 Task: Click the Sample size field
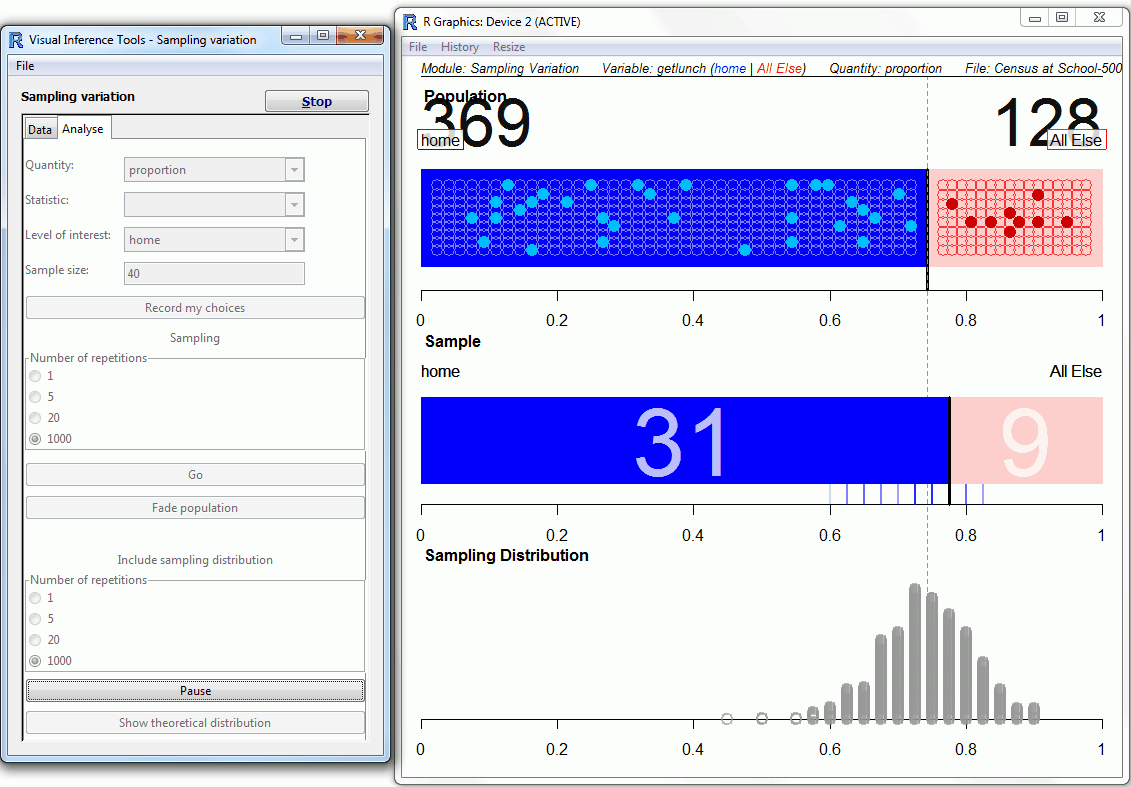[214, 274]
